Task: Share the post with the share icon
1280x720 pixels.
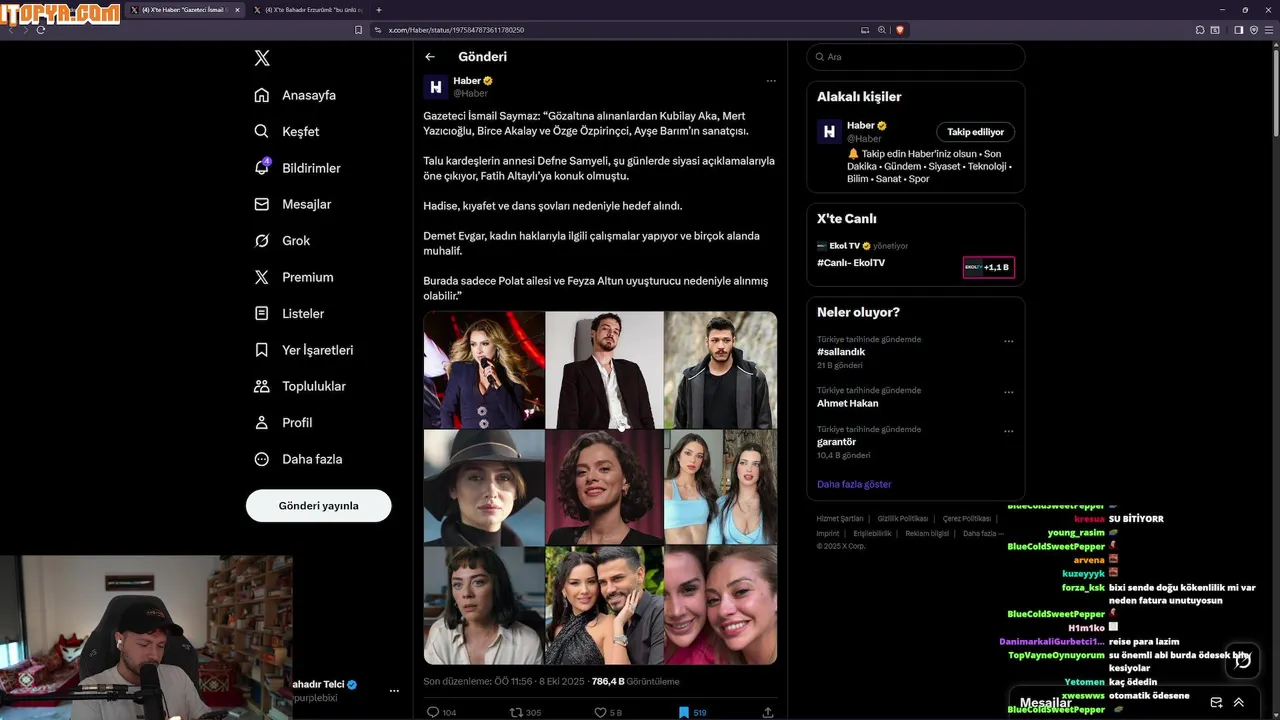Action: tap(768, 712)
